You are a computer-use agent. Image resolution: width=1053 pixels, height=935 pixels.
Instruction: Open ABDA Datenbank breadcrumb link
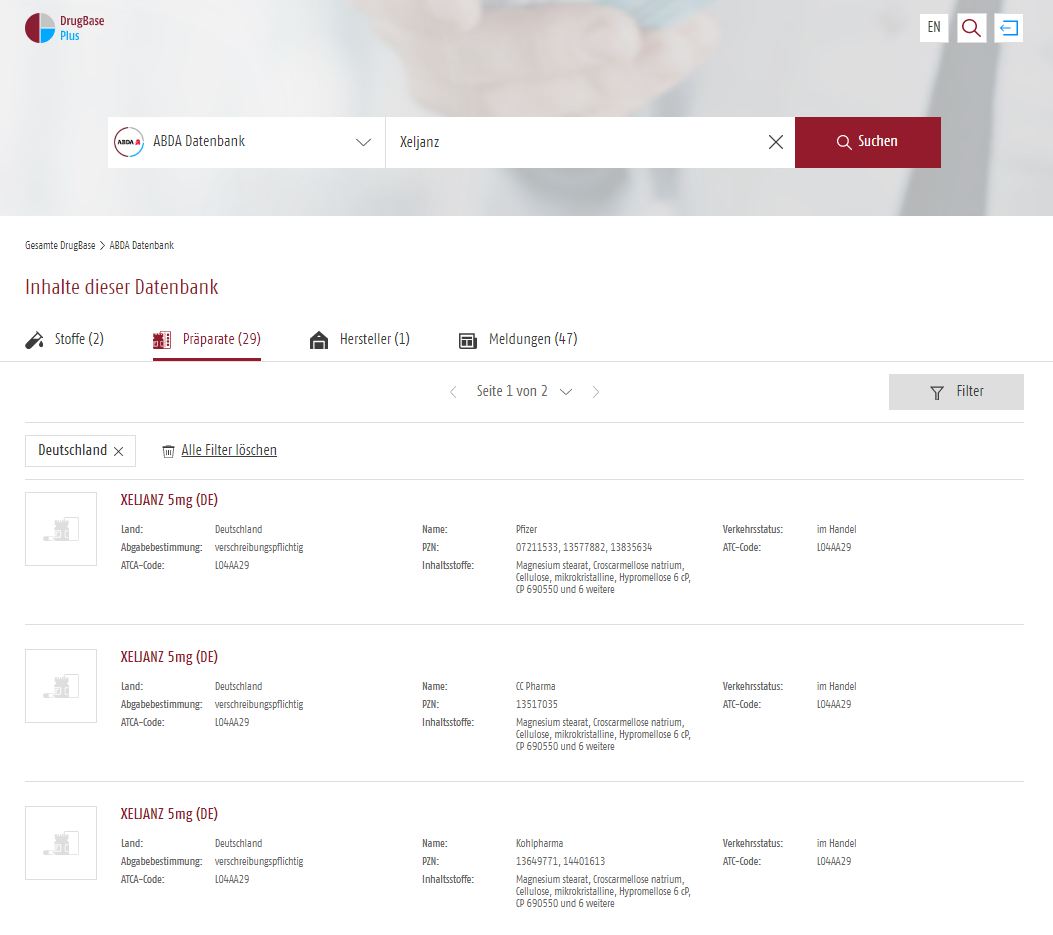coord(142,246)
